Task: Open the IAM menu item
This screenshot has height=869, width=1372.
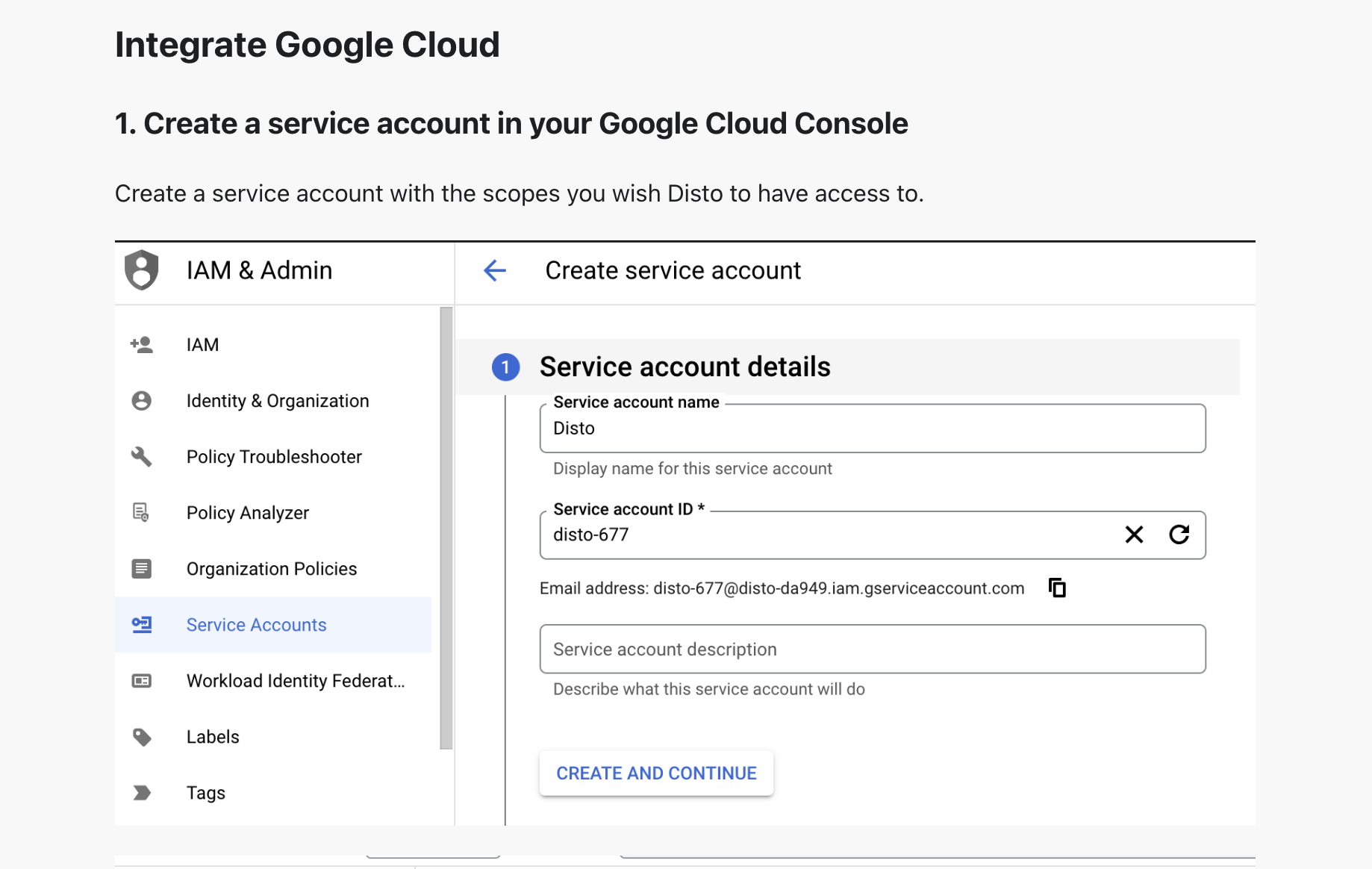Action: pyautogui.click(x=202, y=345)
